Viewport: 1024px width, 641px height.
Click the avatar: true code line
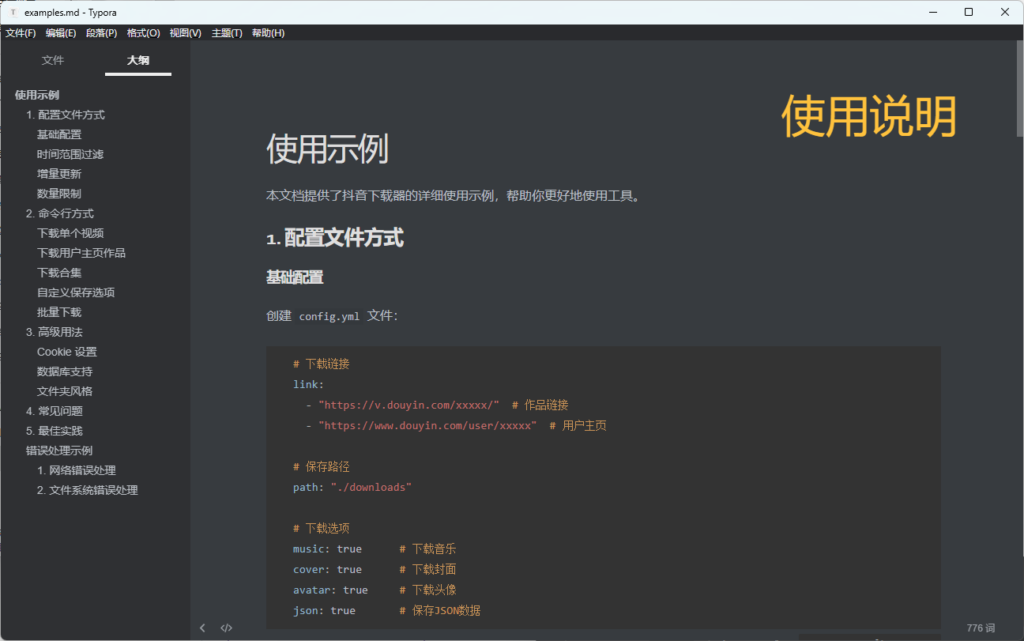(330, 590)
